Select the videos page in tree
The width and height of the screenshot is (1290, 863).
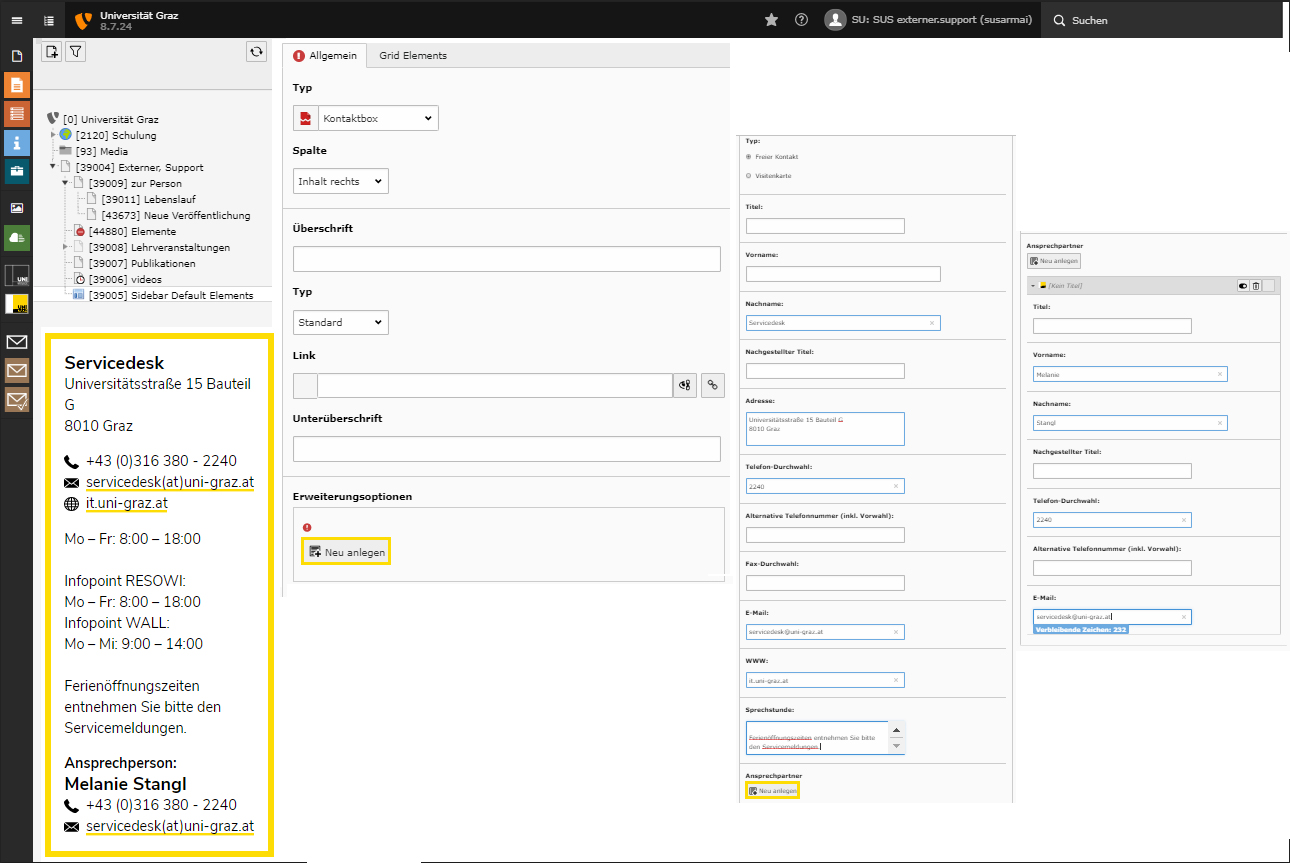pos(125,279)
